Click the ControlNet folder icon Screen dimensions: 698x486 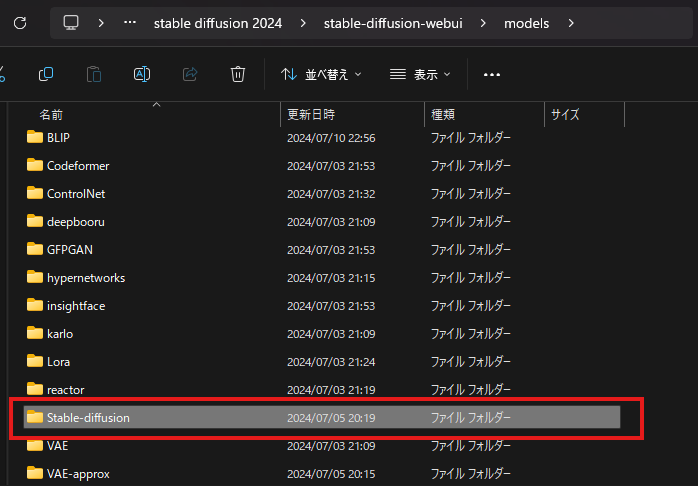[x=35, y=193]
